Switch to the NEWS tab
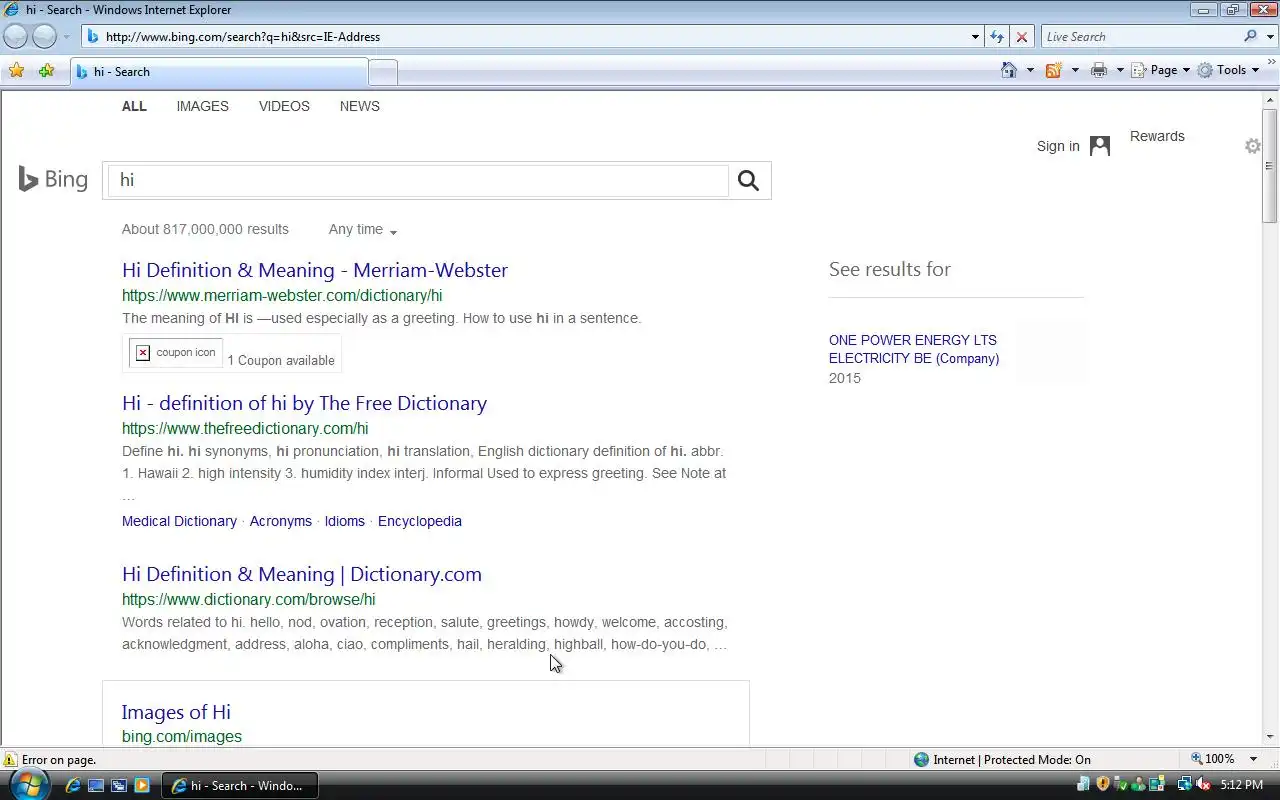 pos(360,106)
